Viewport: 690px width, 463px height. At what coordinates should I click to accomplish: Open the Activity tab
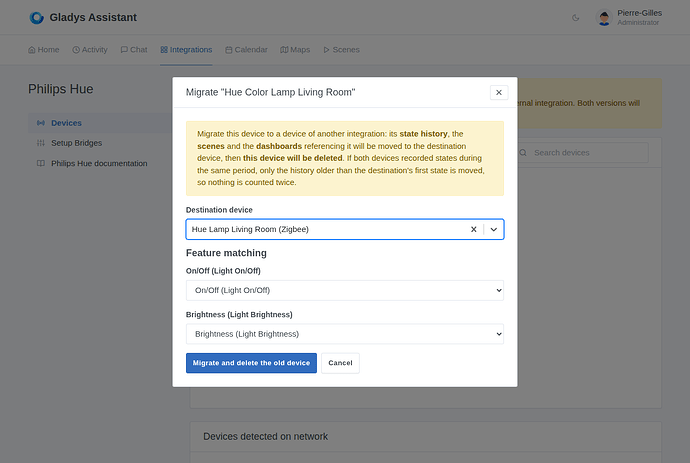click(x=90, y=50)
